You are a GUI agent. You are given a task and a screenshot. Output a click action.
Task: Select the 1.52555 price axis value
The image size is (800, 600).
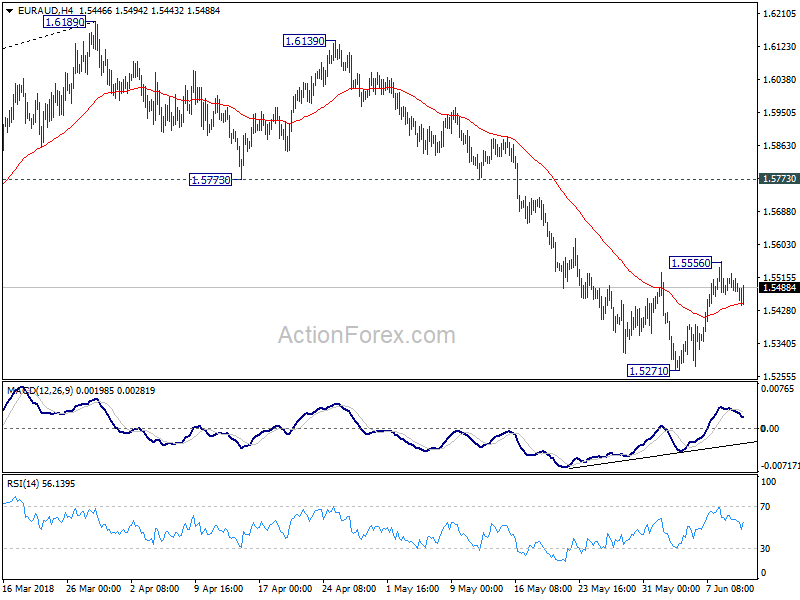(780, 377)
